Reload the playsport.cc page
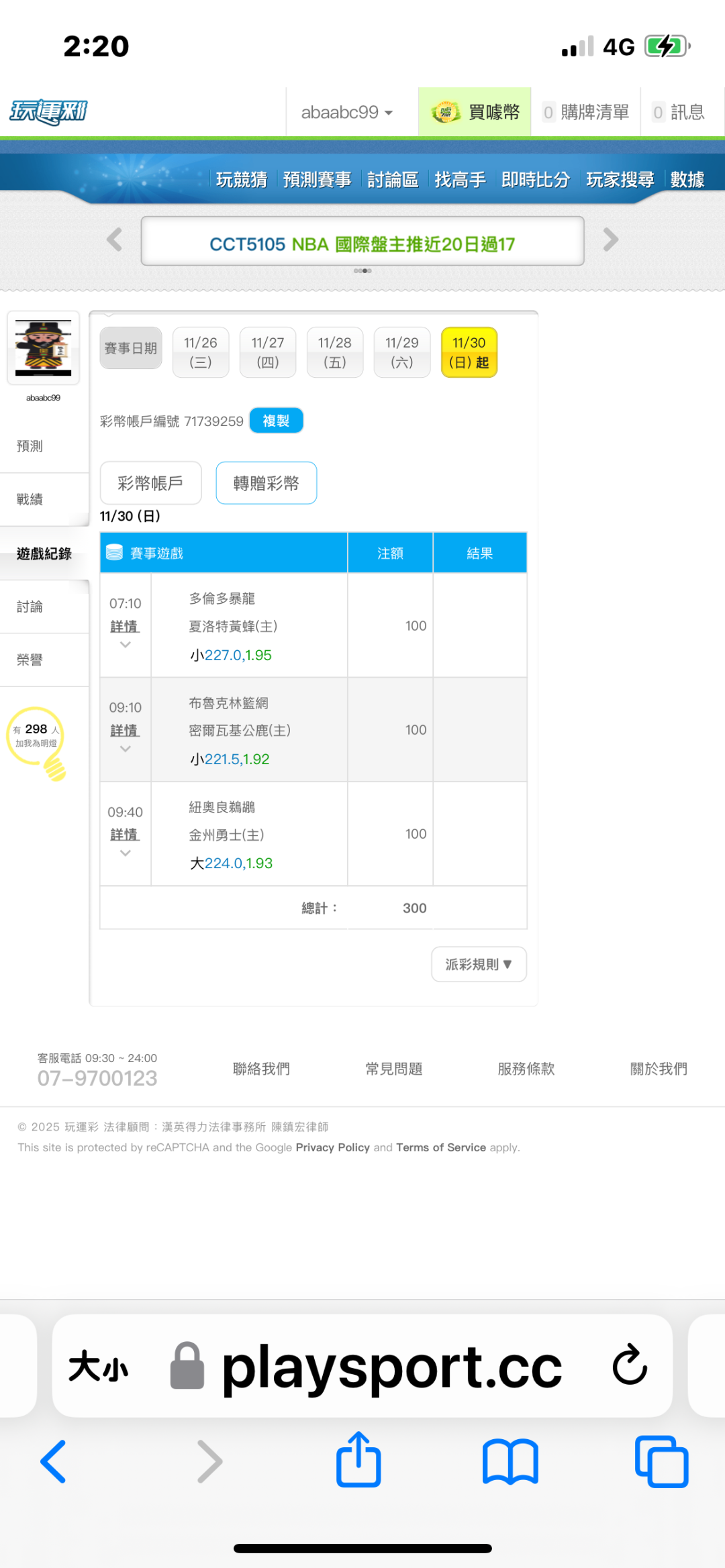725x1568 pixels. click(630, 1365)
